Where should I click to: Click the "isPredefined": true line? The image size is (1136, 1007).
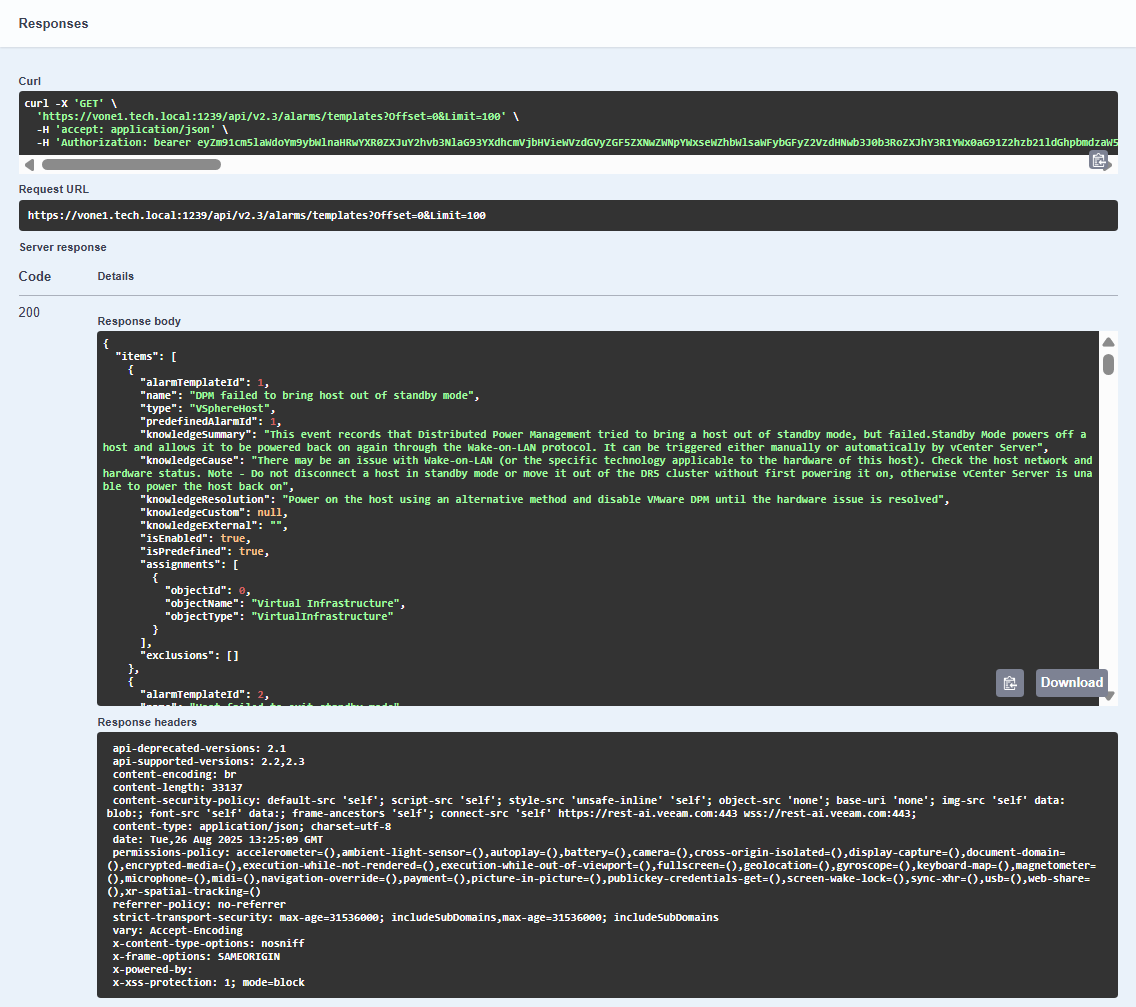tap(205, 552)
